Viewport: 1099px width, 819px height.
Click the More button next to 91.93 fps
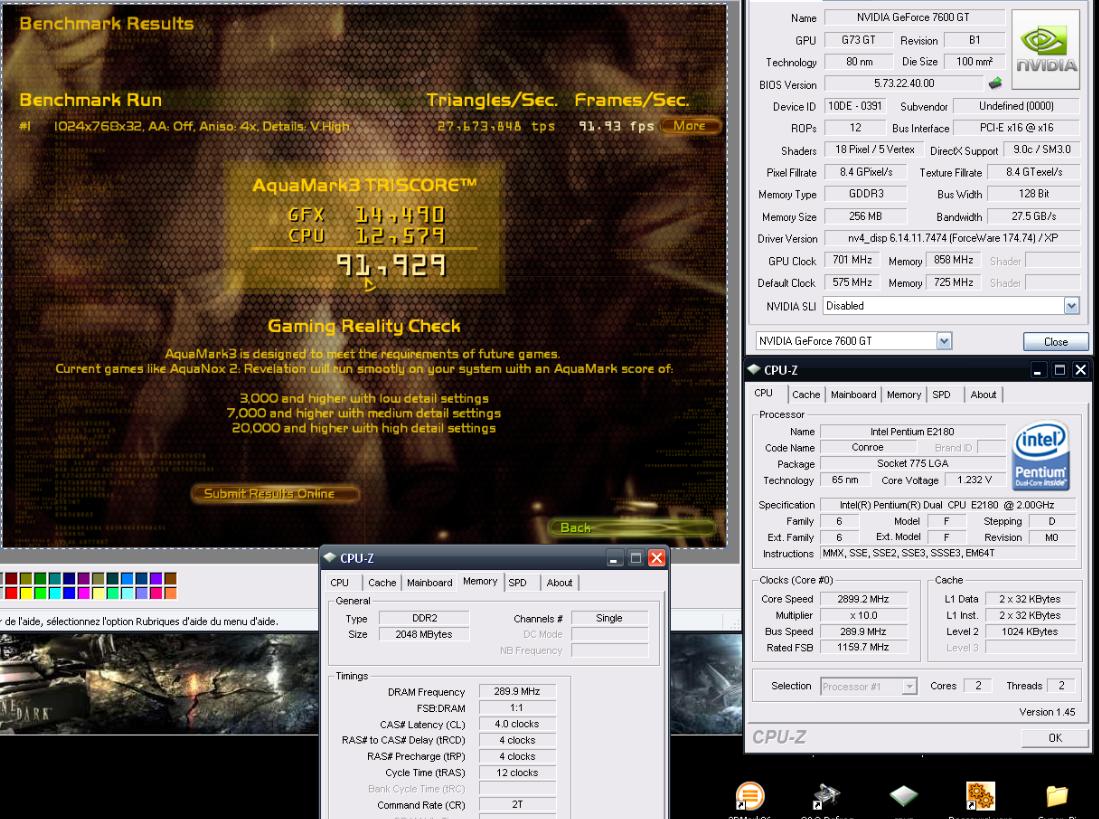(690, 125)
